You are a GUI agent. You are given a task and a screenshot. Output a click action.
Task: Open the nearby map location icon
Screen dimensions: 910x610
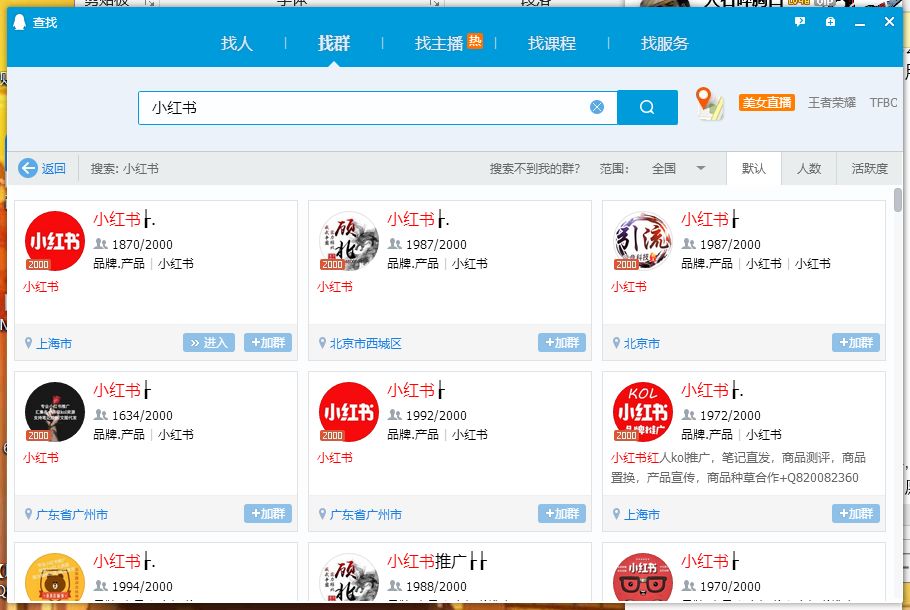point(709,104)
